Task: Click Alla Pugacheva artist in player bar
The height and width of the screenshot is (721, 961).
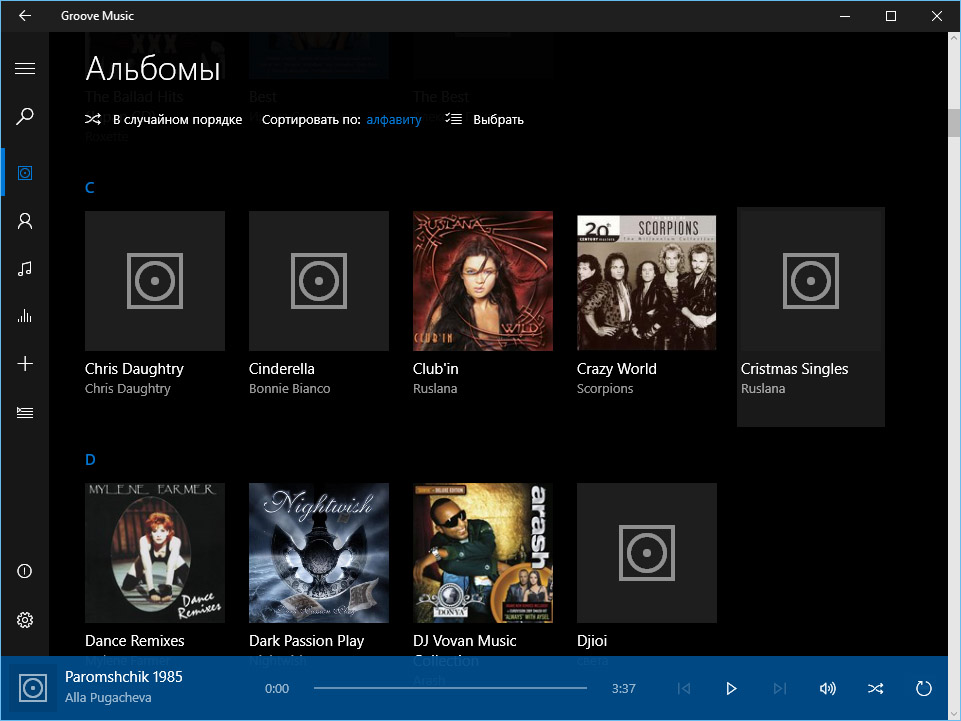Action: pos(108,698)
